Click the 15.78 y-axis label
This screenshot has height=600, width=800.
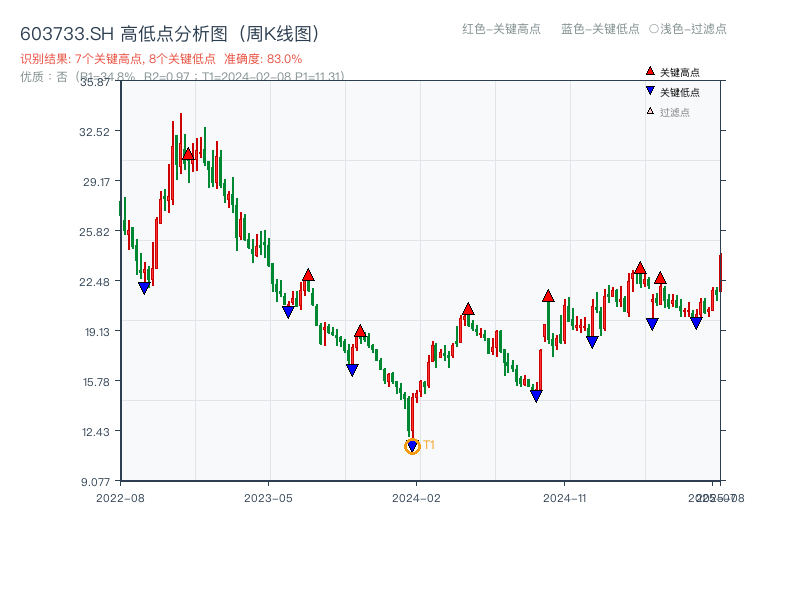point(96,382)
